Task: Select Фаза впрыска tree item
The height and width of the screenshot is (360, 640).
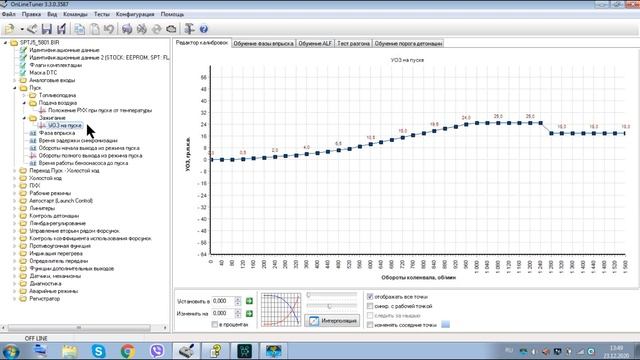Action: 57,133
